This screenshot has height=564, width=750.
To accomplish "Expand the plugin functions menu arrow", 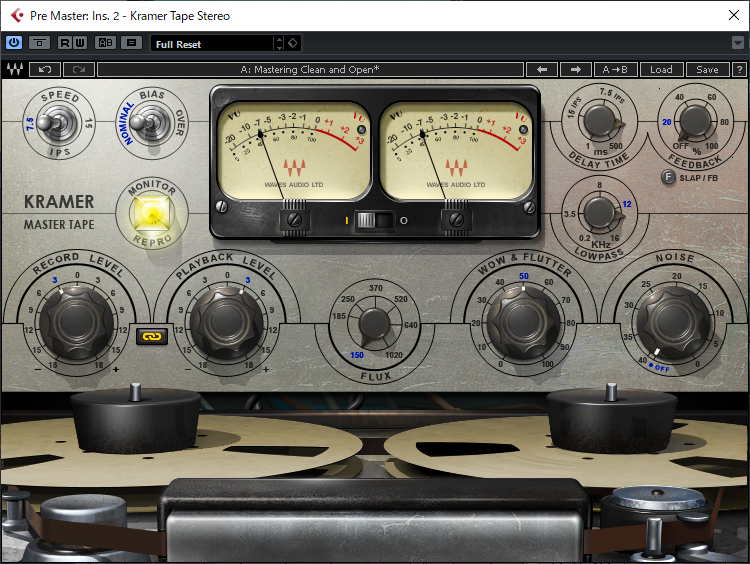I will pyautogui.click(x=738, y=43).
